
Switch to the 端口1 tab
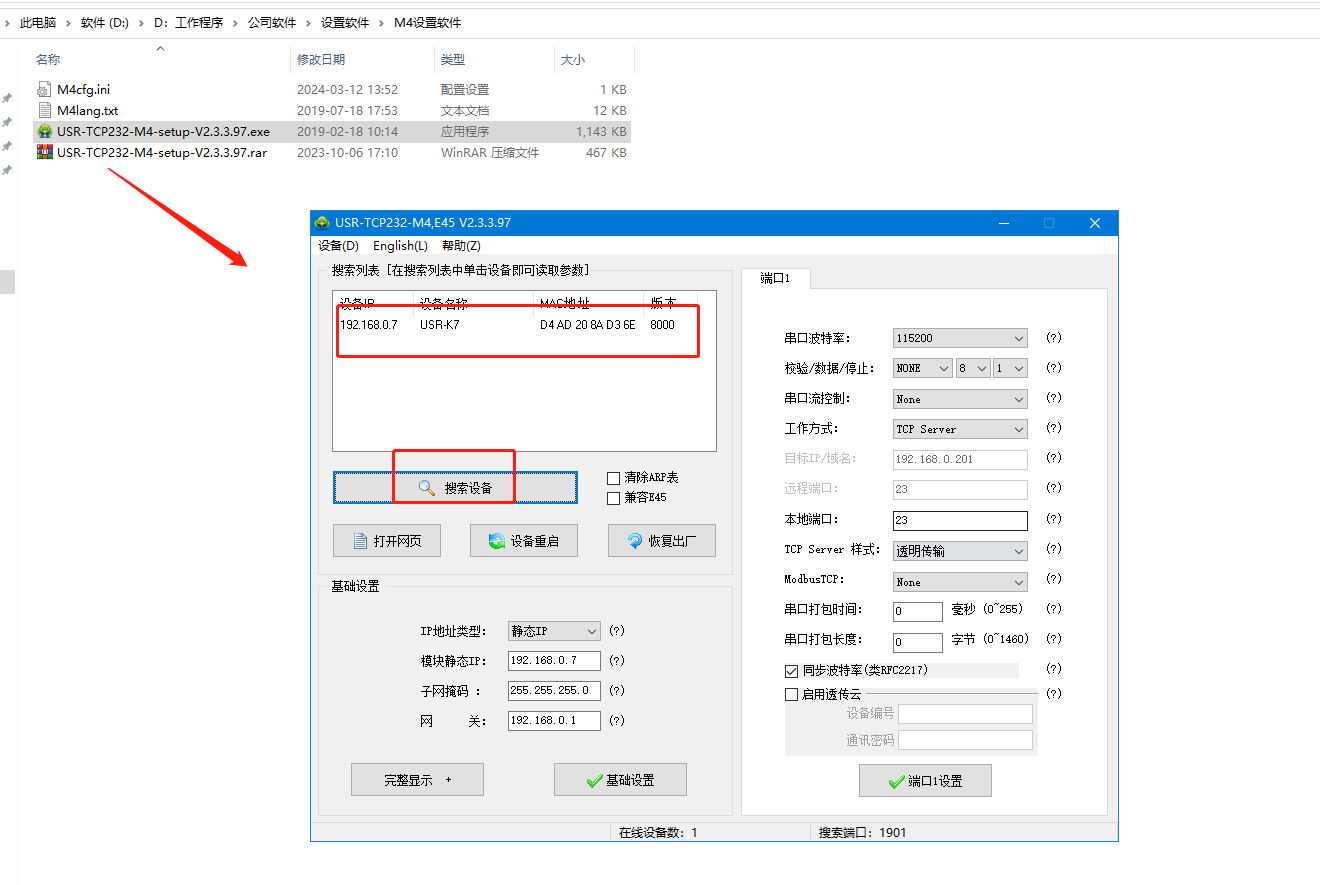775,278
